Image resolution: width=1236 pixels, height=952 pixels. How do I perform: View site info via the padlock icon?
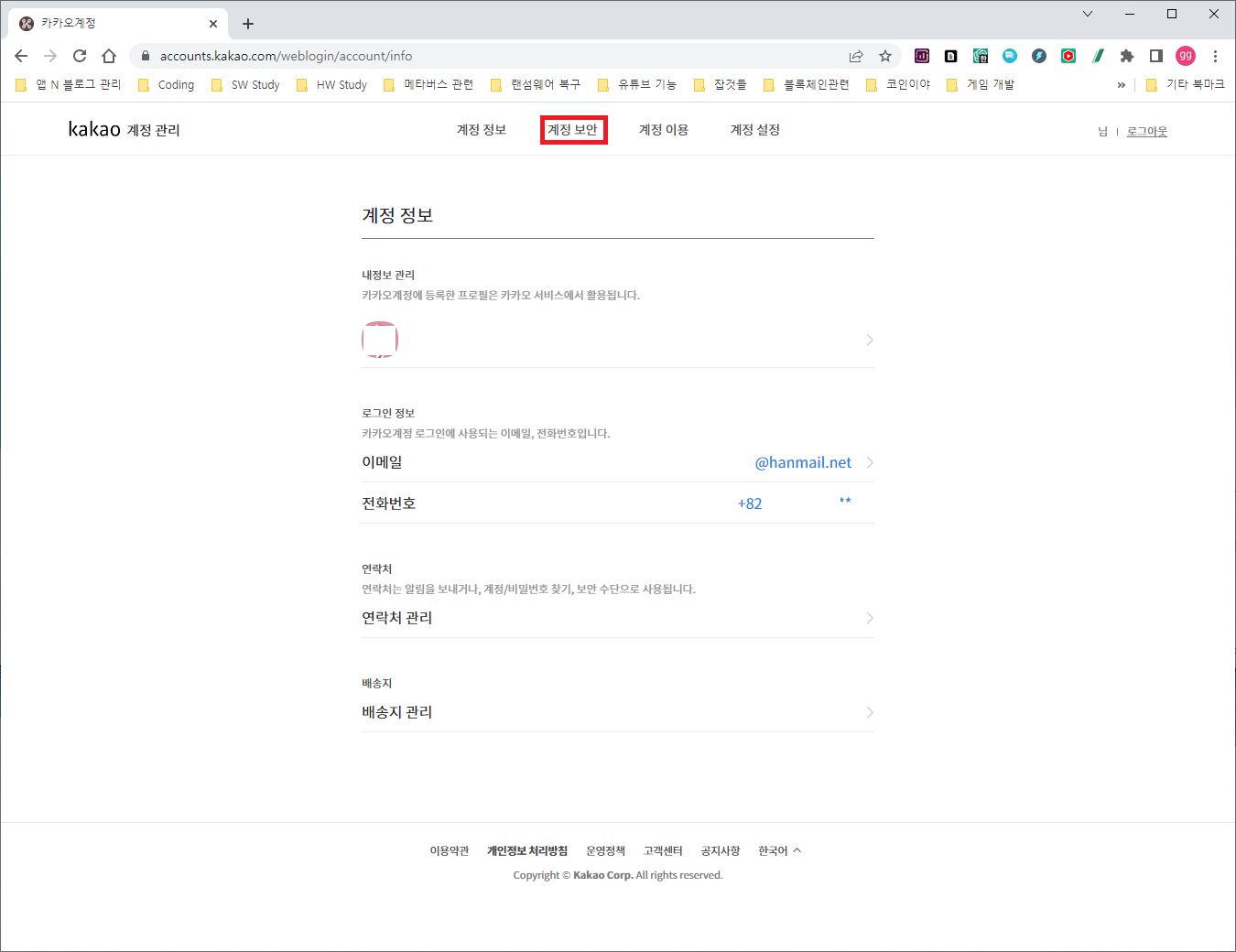(x=146, y=56)
